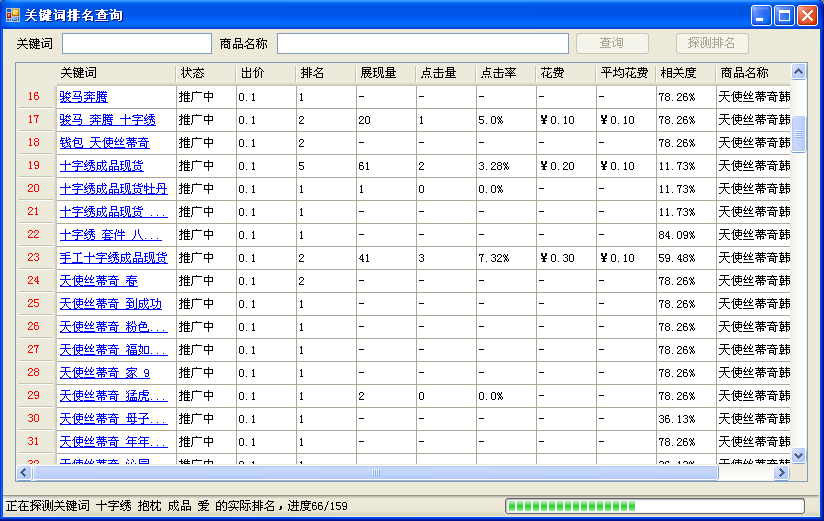Sort by the 相关度 column header
This screenshot has width=824, height=521.
[685, 73]
